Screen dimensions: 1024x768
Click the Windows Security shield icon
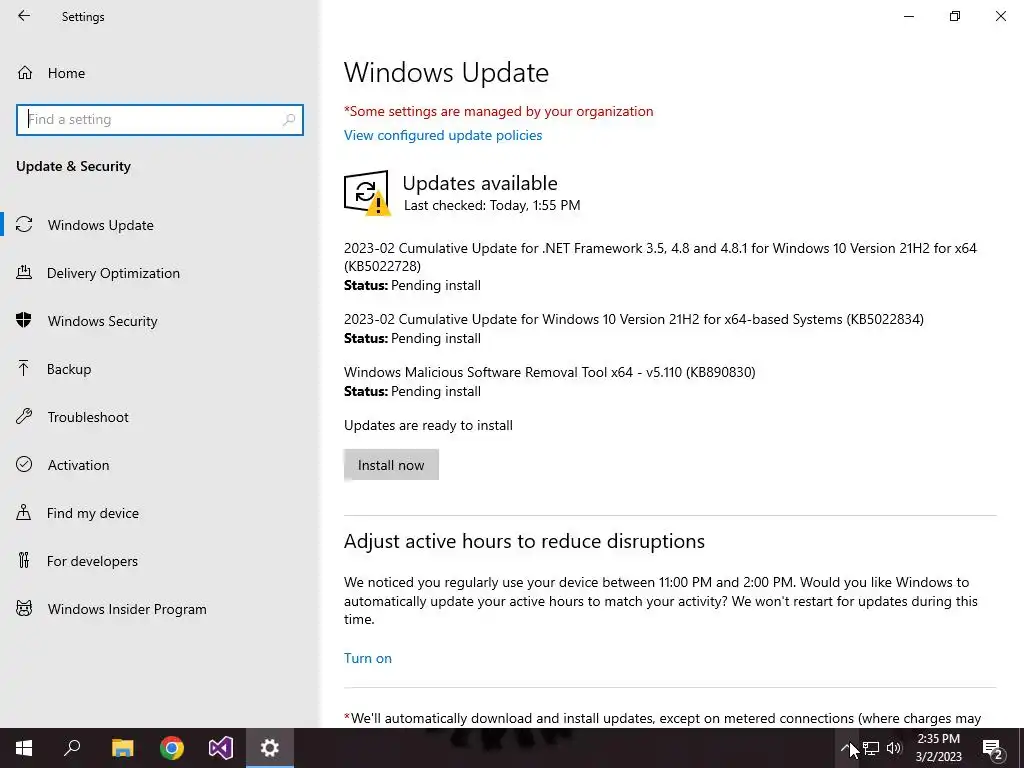tap(24, 321)
